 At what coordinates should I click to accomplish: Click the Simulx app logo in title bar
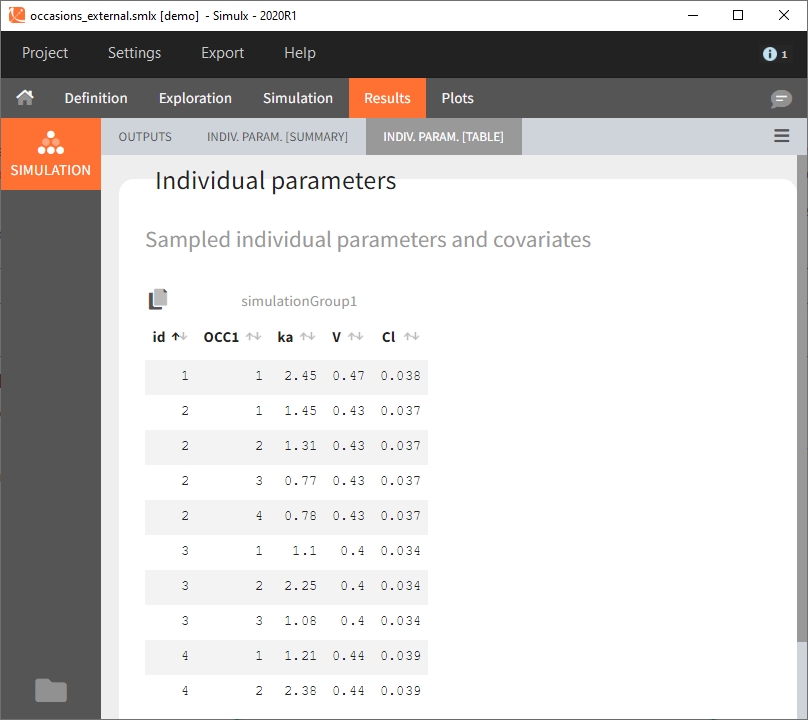click(x=16, y=15)
